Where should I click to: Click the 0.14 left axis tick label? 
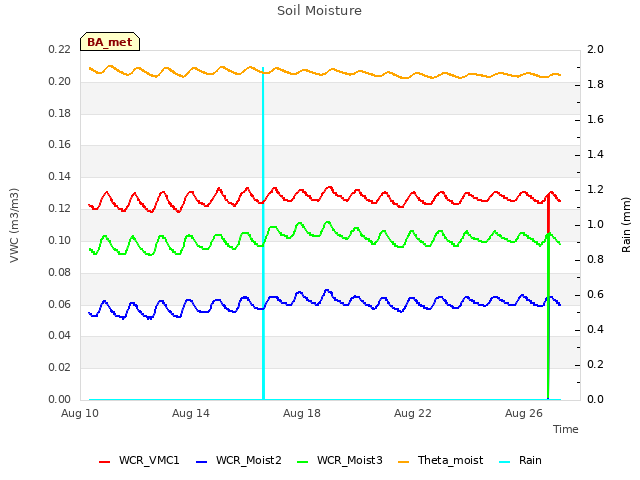click(x=60, y=176)
